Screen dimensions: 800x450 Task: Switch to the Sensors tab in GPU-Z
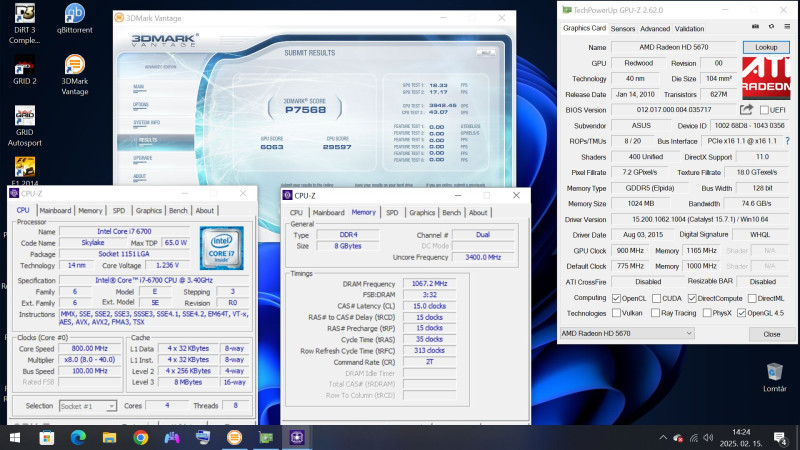pyautogui.click(x=622, y=29)
